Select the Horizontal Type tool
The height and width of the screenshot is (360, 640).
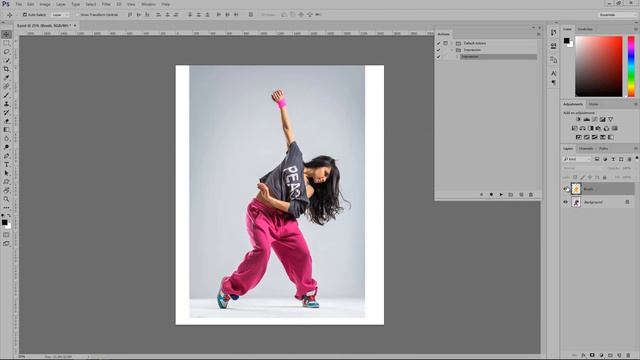6,164
